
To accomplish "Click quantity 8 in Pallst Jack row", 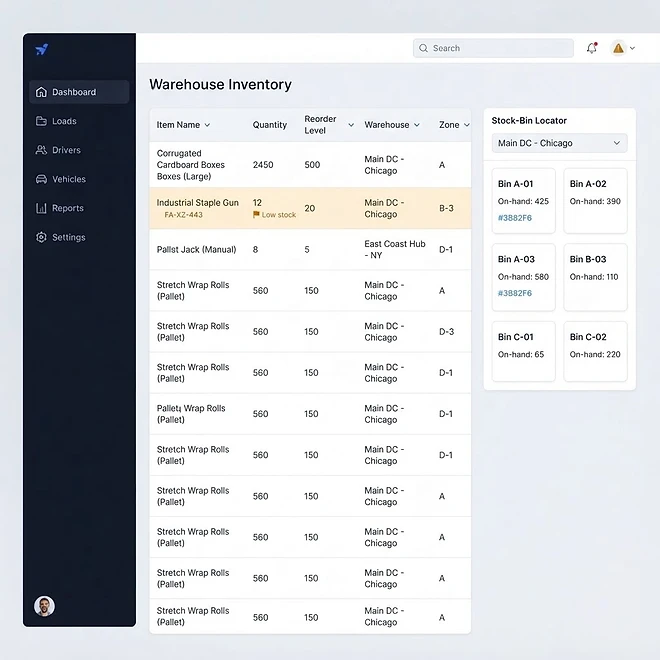I will (x=255, y=250).
